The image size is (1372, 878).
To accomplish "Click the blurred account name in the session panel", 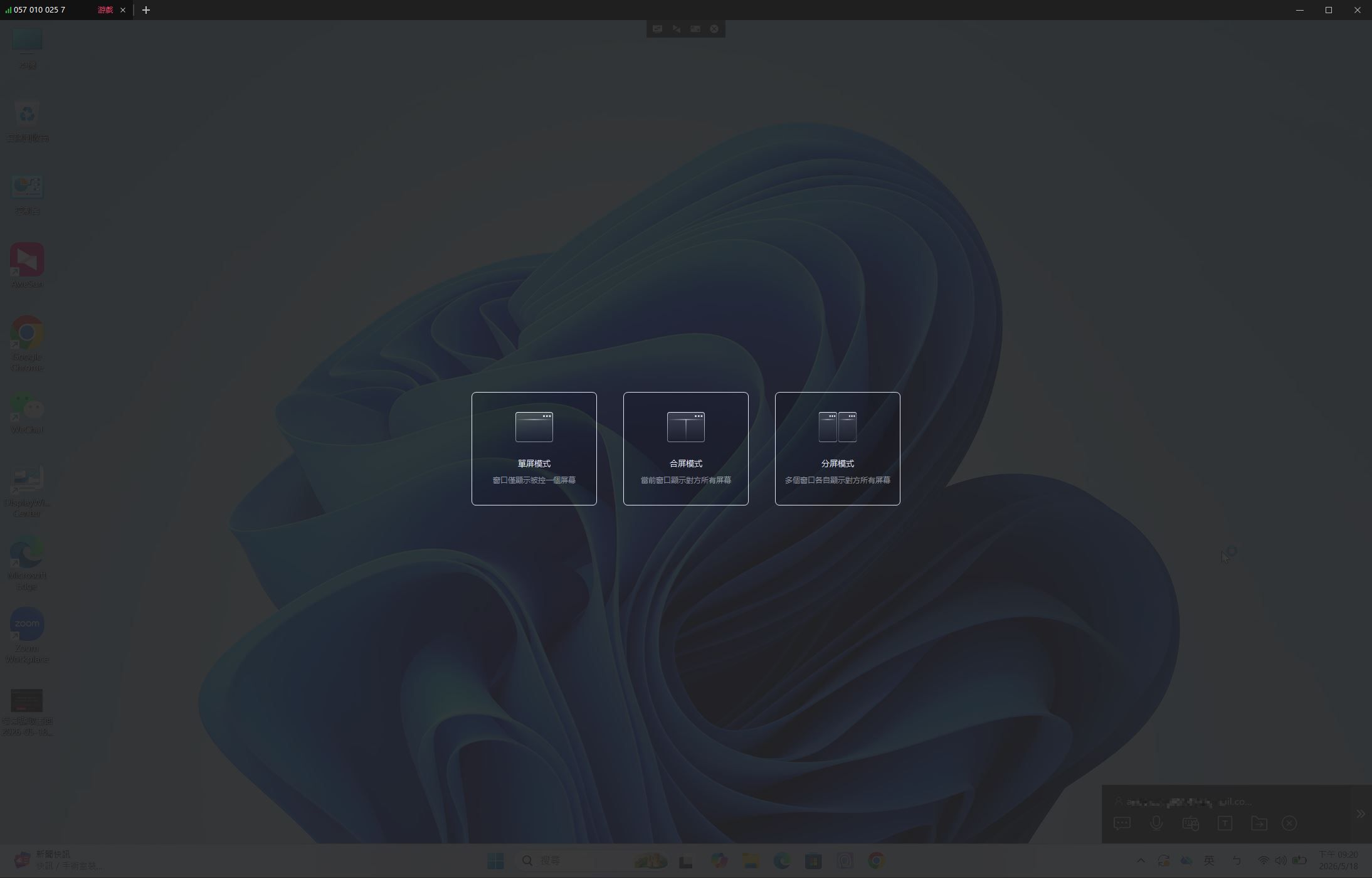I will click(1188, 801).
